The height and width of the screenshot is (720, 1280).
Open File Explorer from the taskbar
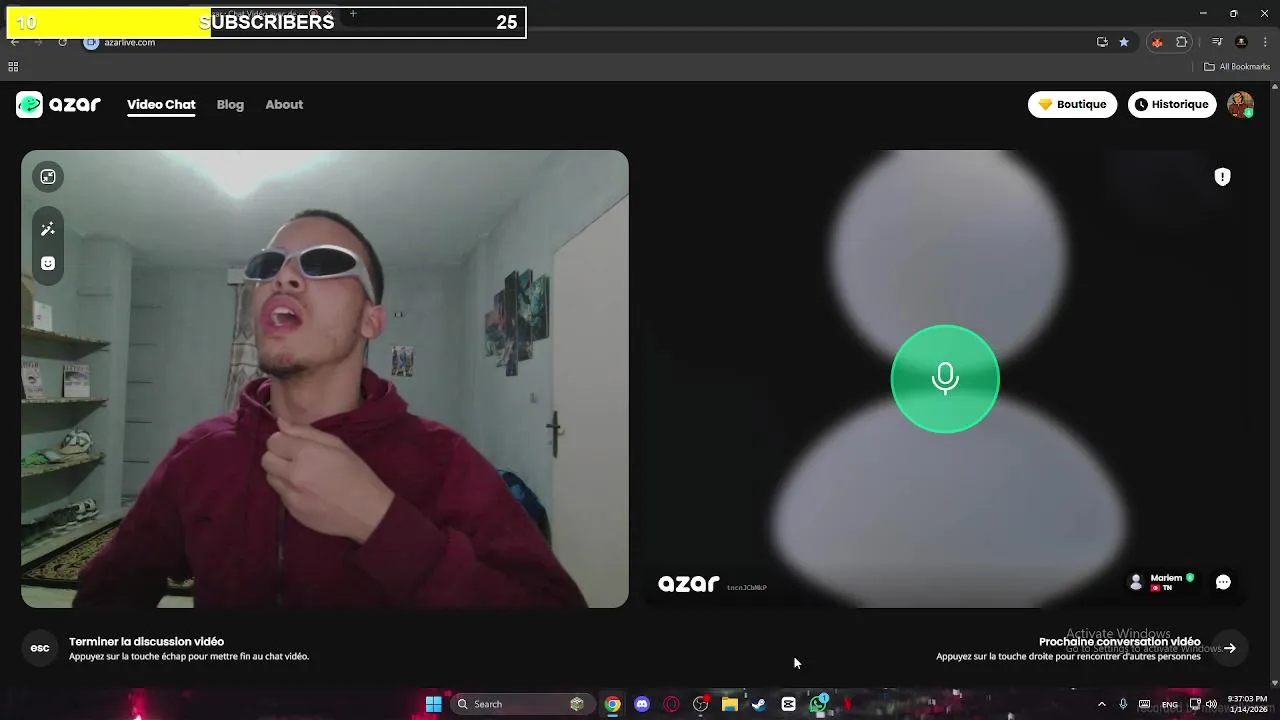pos(730,704)
